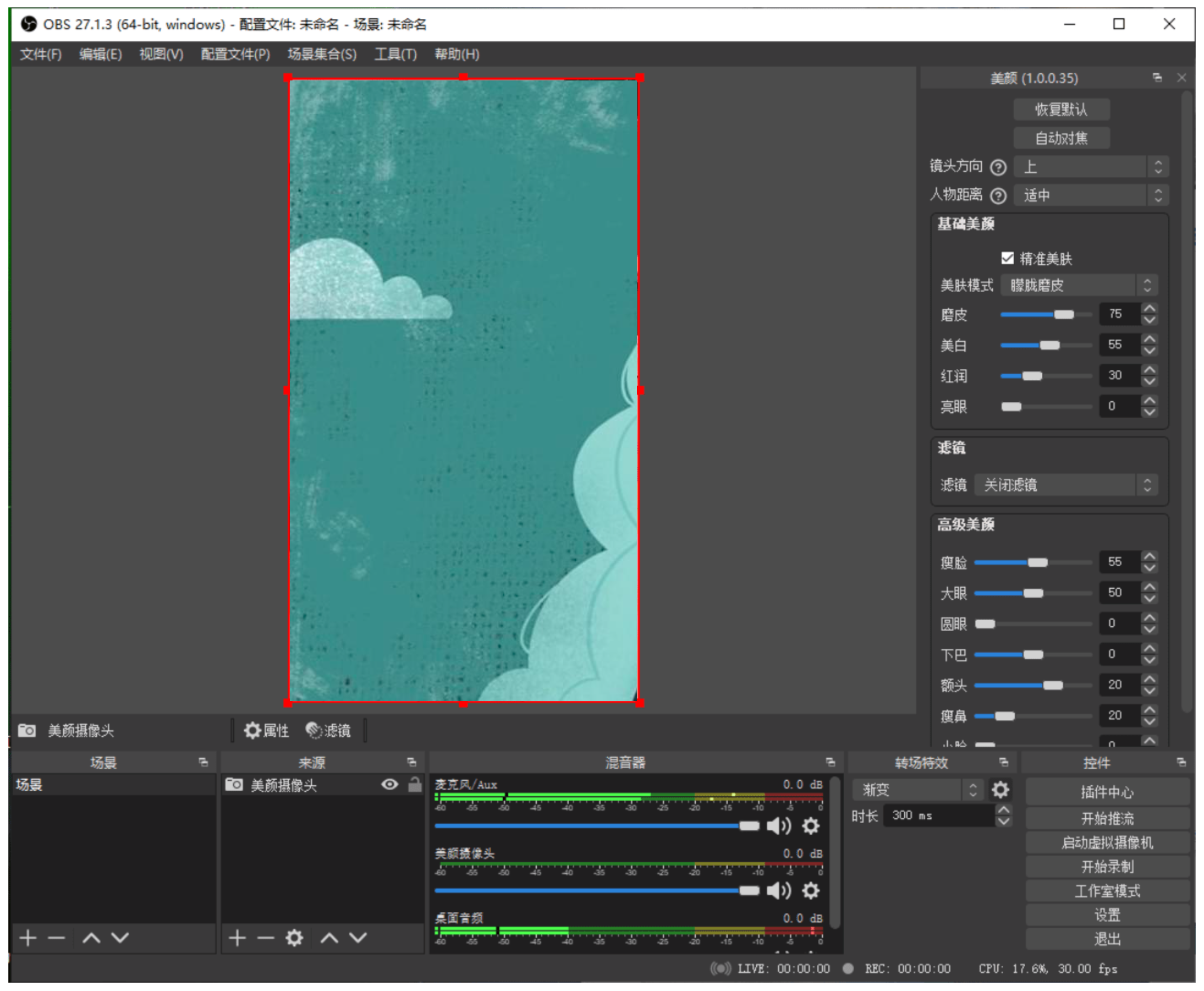Image resolution: width=1204 pixels, height=991 pixels.
Task: Click the 退出 button
Action: click(1108, 940)
